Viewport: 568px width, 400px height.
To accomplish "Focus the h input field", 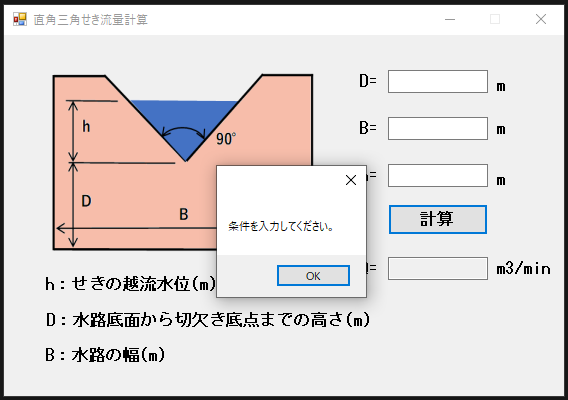I will [438, 176].
